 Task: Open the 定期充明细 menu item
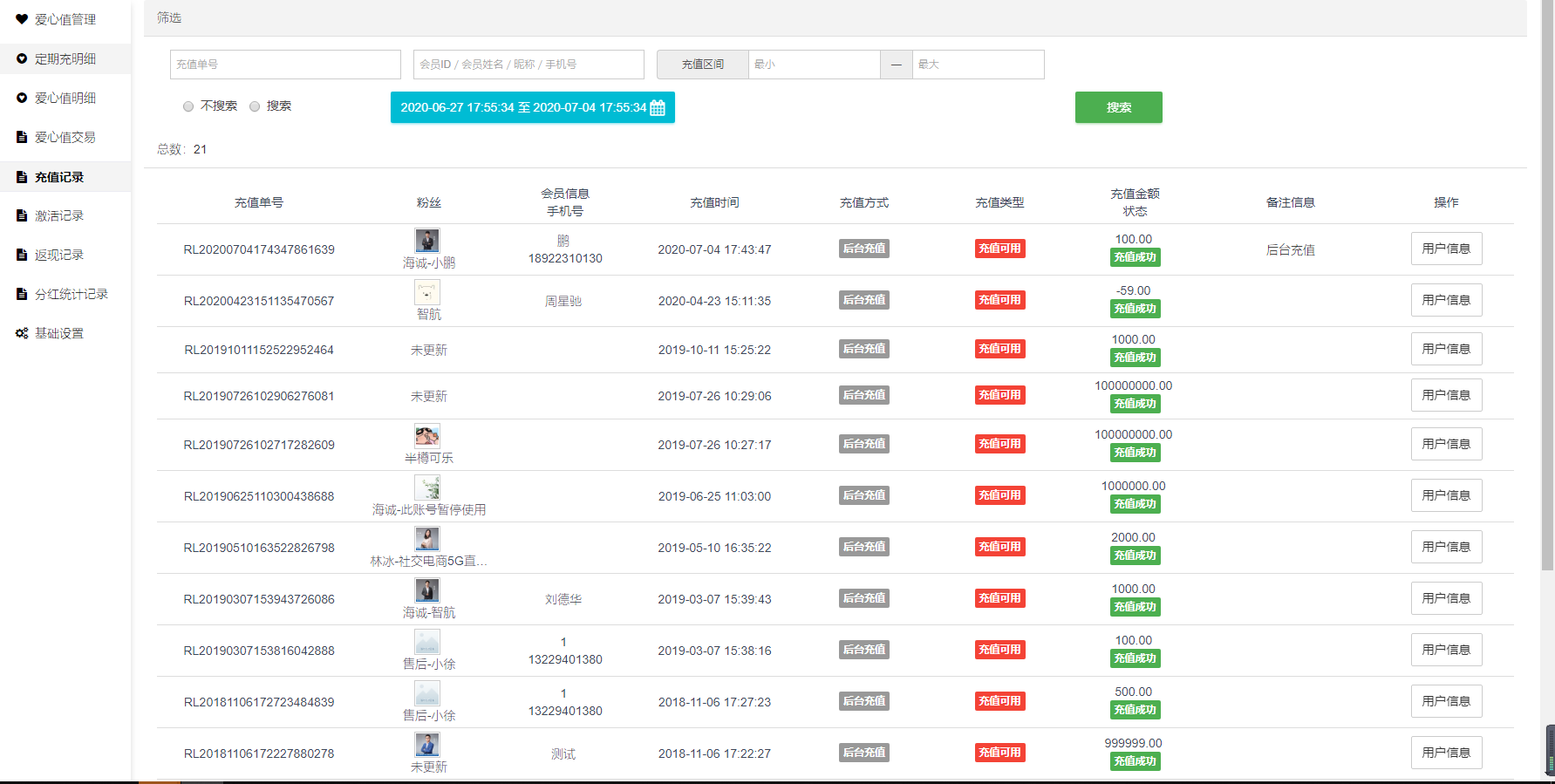[65, 58]
